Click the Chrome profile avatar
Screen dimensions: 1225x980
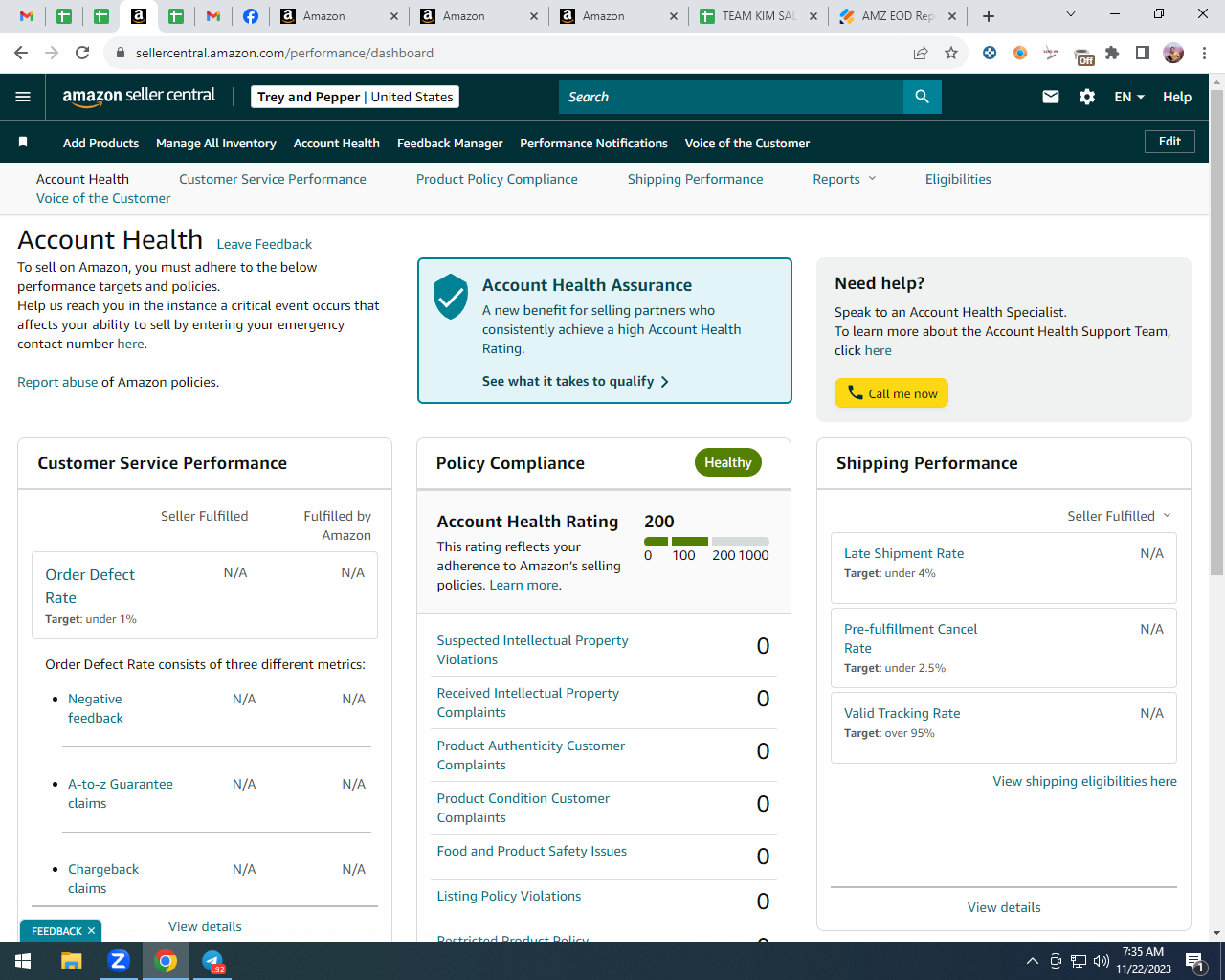1173,53
